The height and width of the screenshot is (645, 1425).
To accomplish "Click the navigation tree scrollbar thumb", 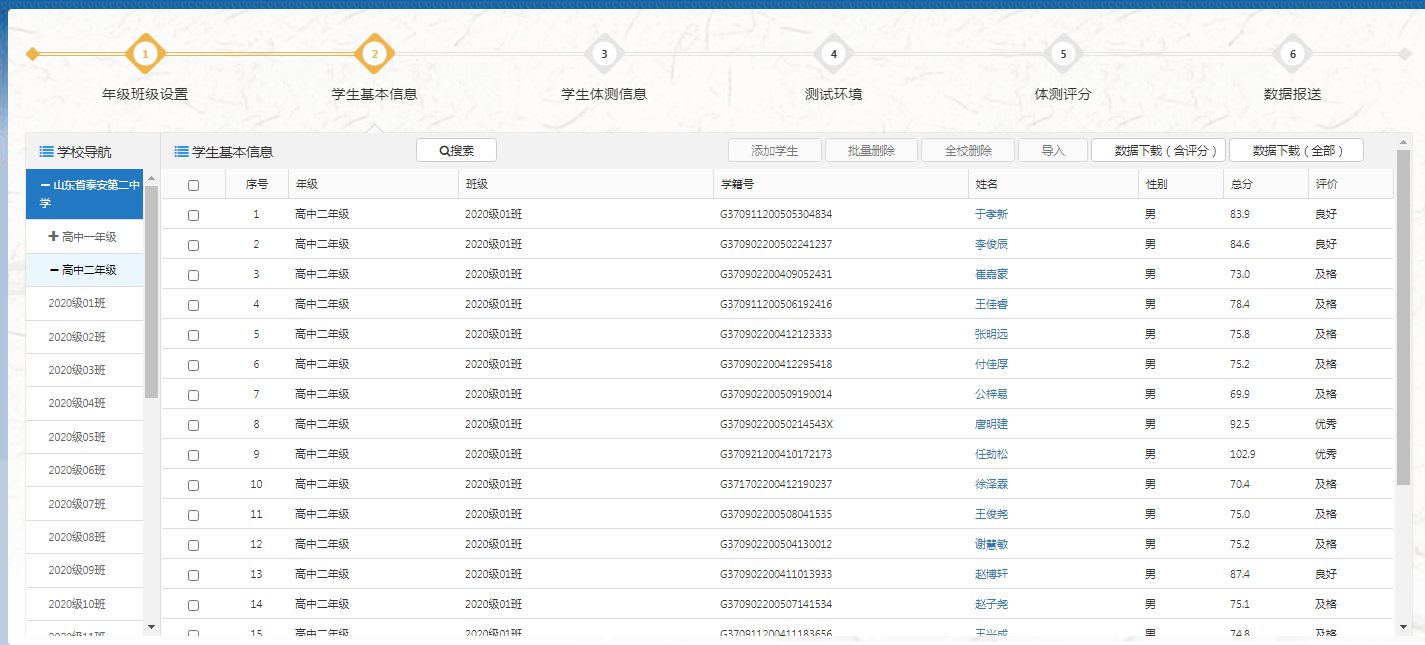I will [151, 292].
